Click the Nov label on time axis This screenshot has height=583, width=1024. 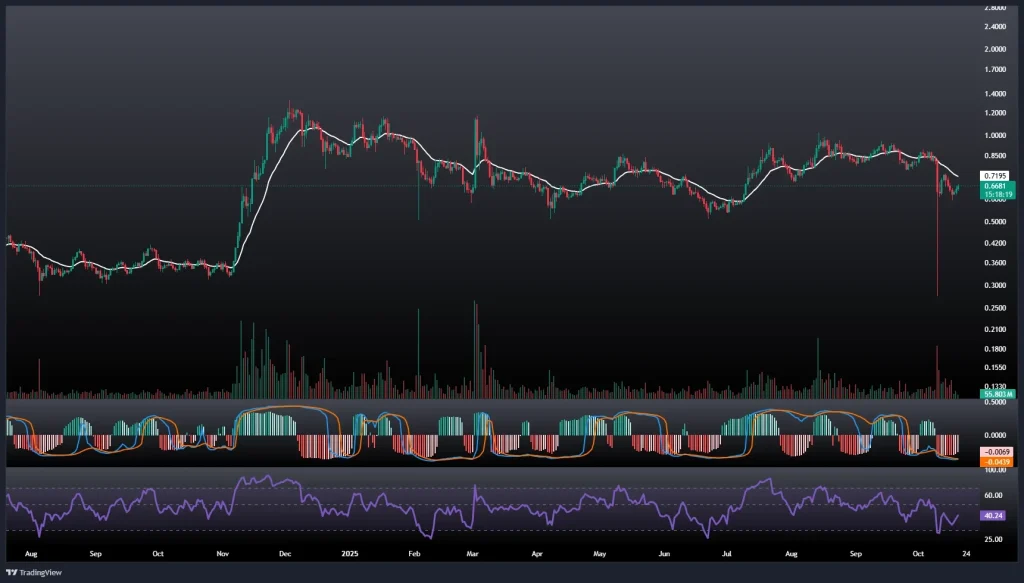(223, 552)
